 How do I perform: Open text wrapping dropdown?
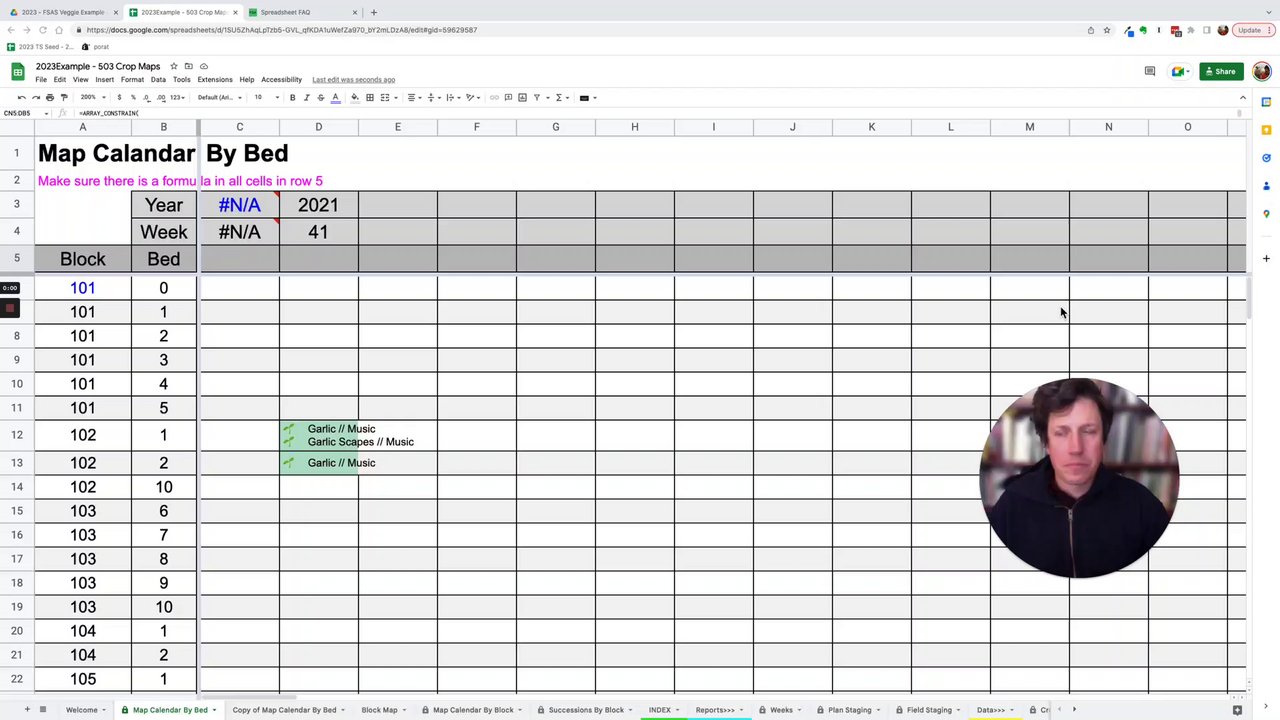coord(454,97)
